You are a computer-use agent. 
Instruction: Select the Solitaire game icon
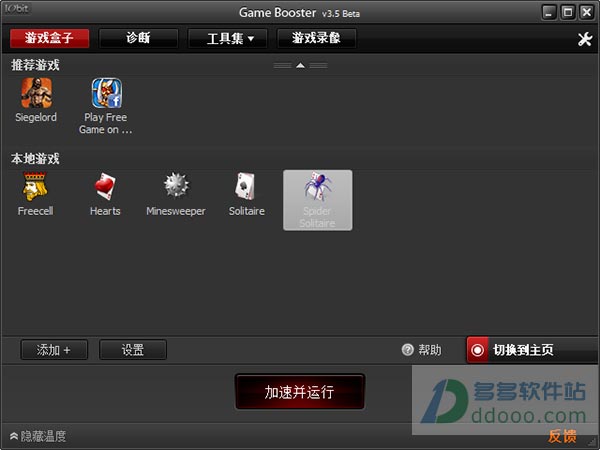[x=246, y=186]
